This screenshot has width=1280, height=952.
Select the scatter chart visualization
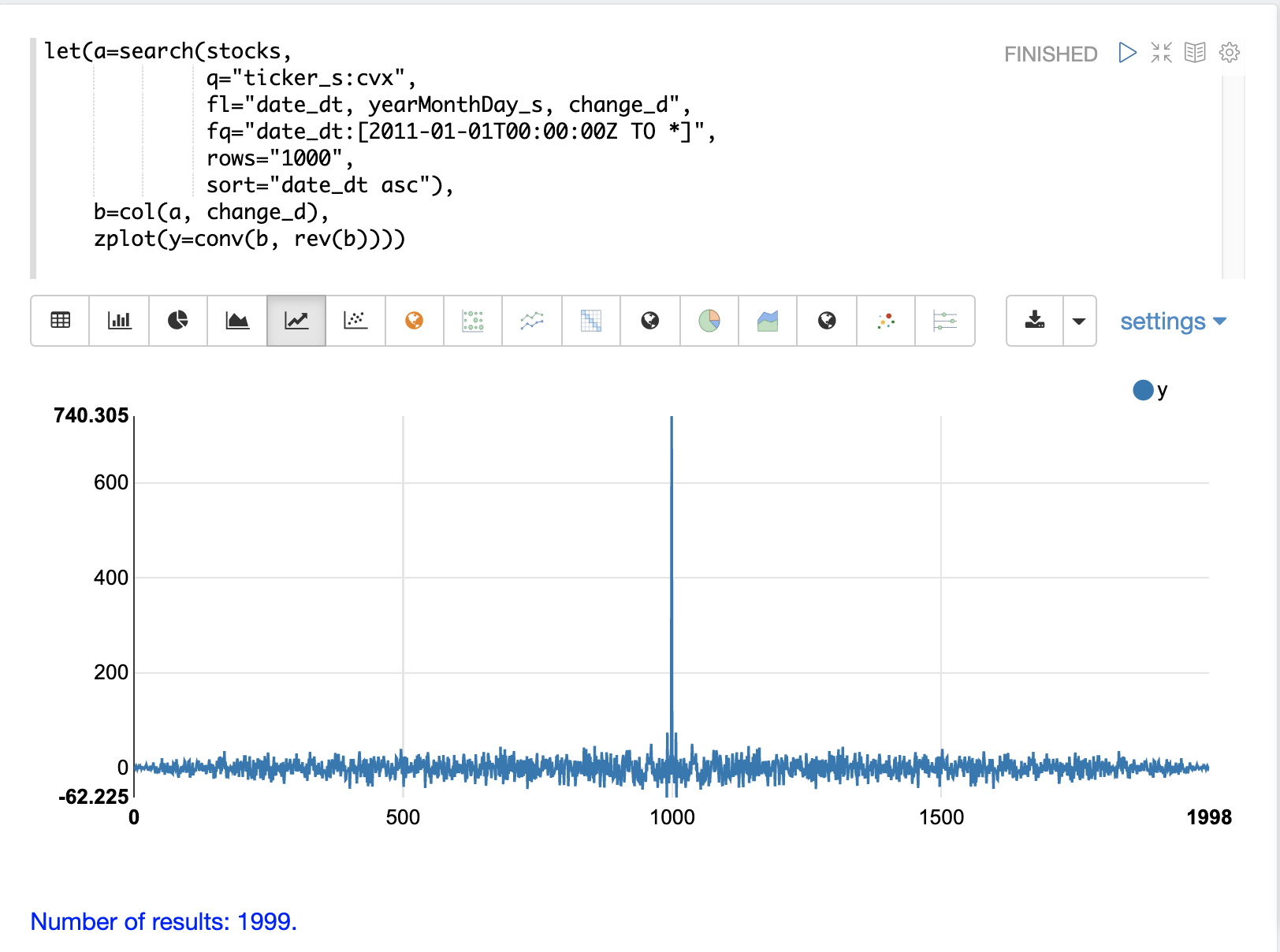pos(355,321)
